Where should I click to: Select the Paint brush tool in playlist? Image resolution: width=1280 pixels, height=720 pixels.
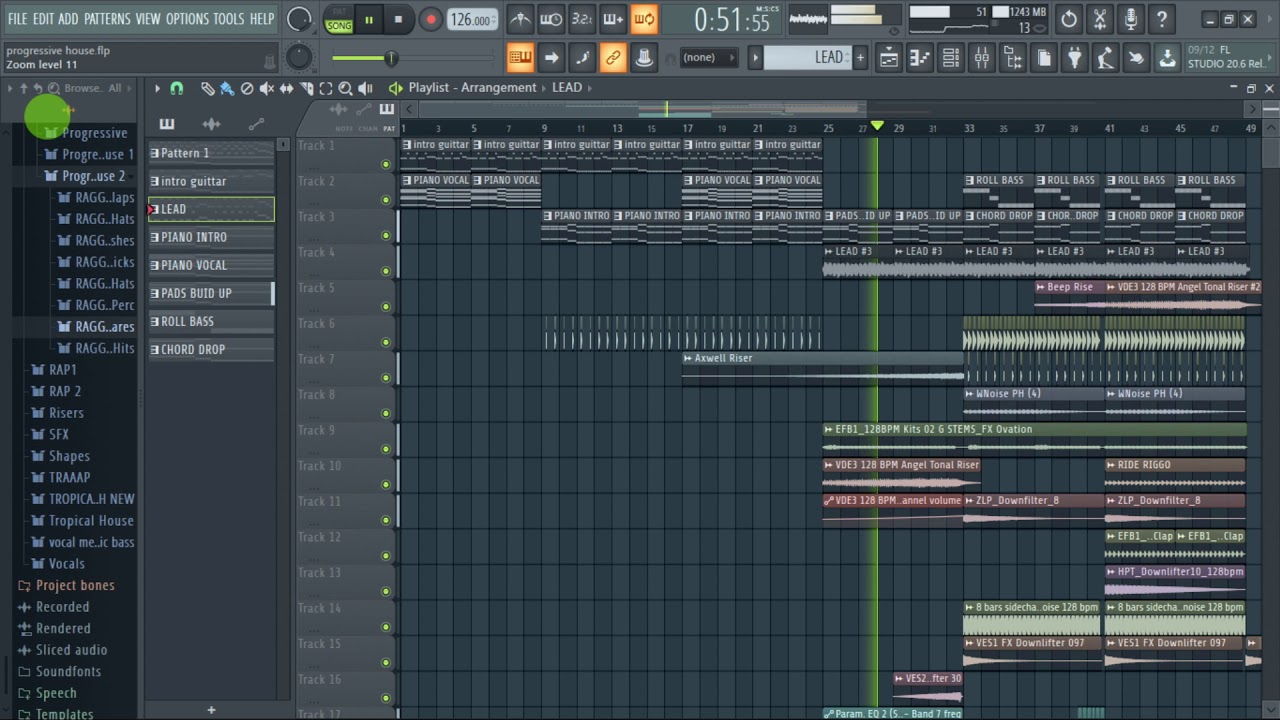pos(227,88)
